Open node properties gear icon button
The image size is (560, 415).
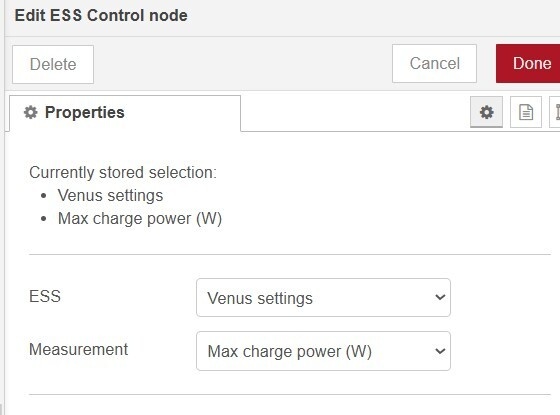coord(486,112)
